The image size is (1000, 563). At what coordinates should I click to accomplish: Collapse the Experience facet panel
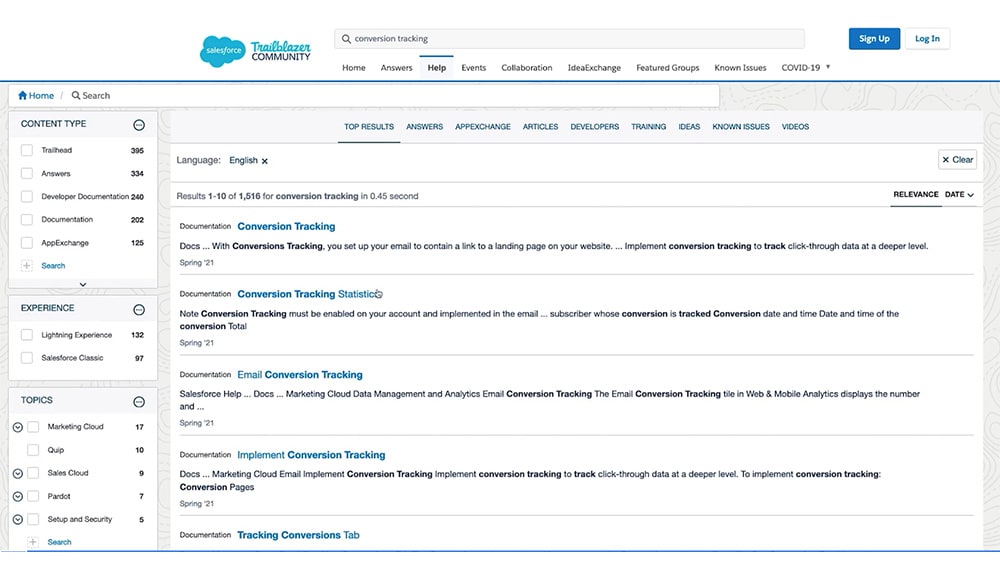click(139, 309)
